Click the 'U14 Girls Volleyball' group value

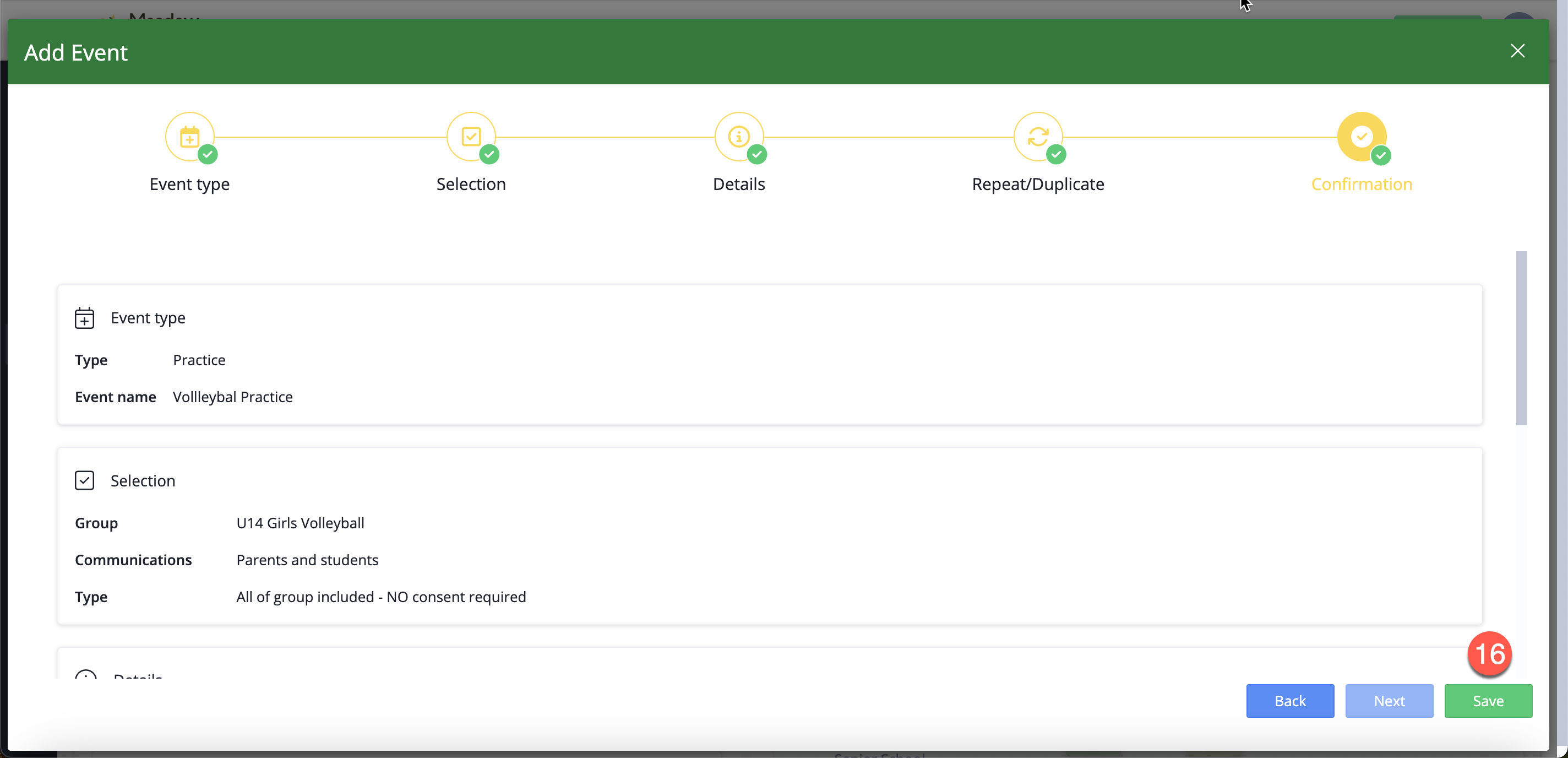click(x=300, y=523)
